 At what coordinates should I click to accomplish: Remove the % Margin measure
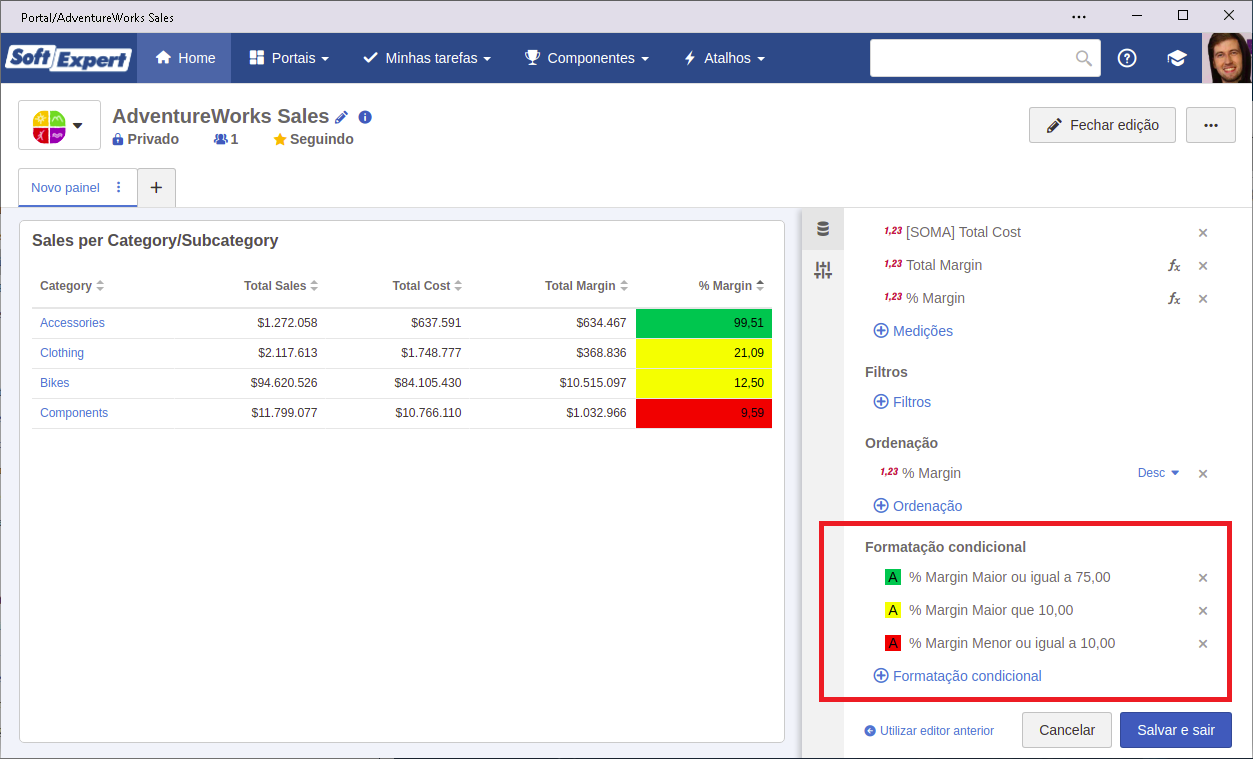pyautogui.click(x=1203, y=299)
